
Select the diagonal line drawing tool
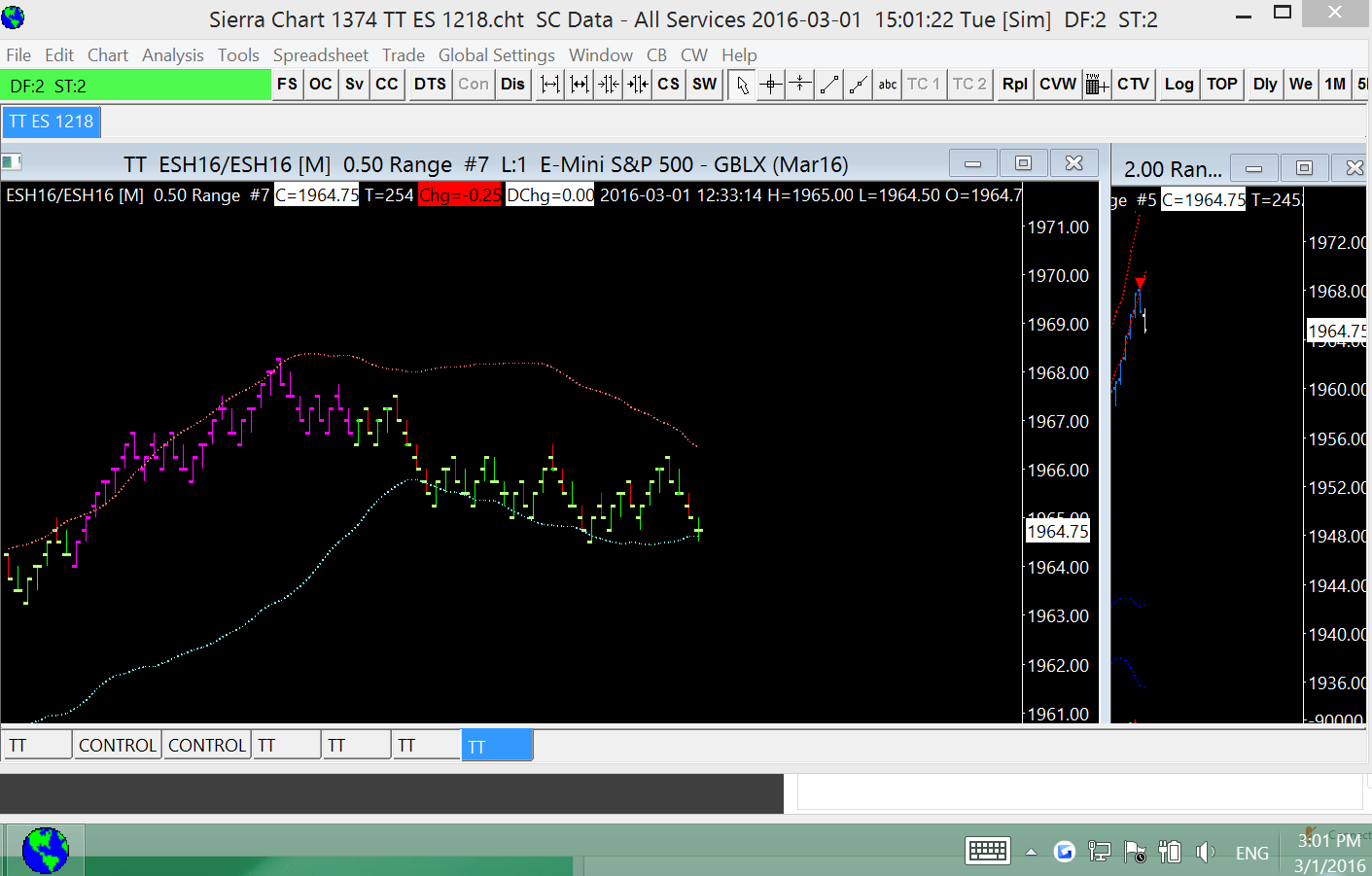[x=829, y=85]
